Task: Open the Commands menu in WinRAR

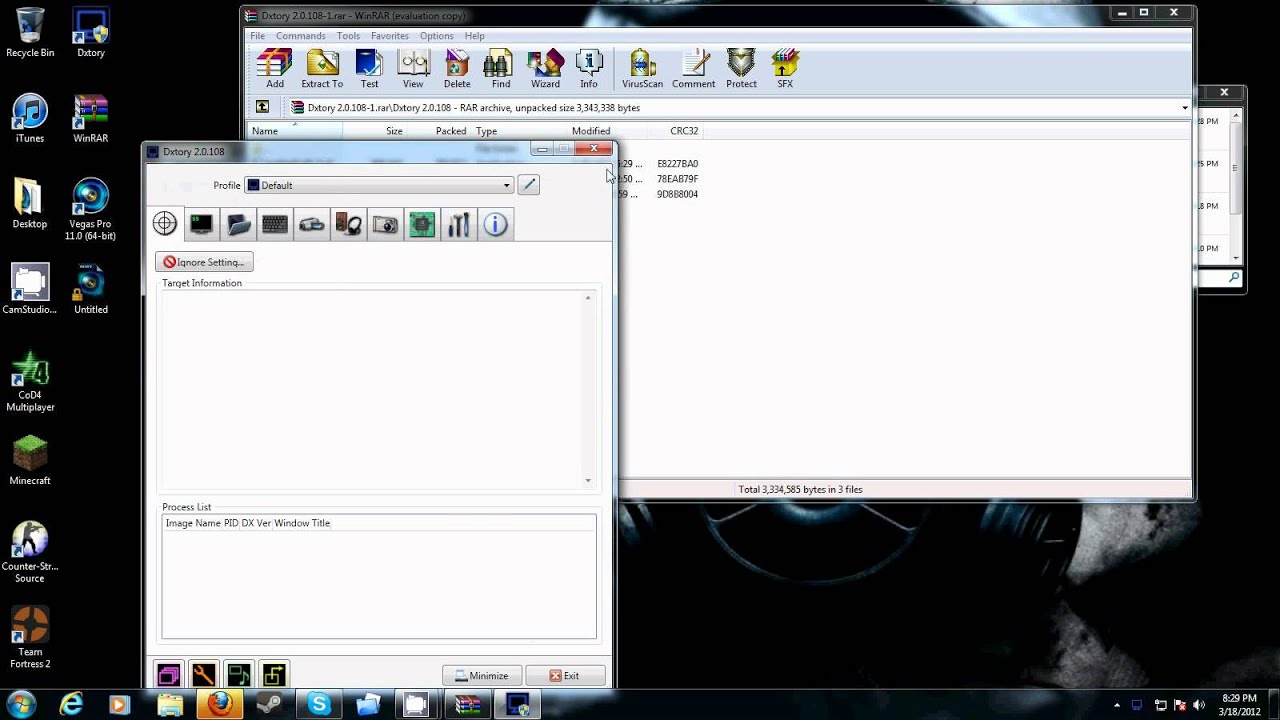Action: pos(300,36)
